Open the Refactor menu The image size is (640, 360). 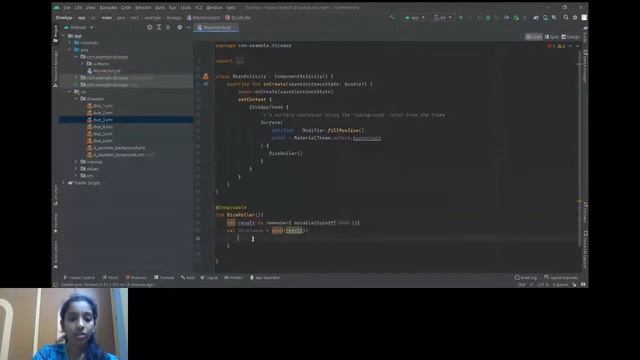tap(143, 7)
